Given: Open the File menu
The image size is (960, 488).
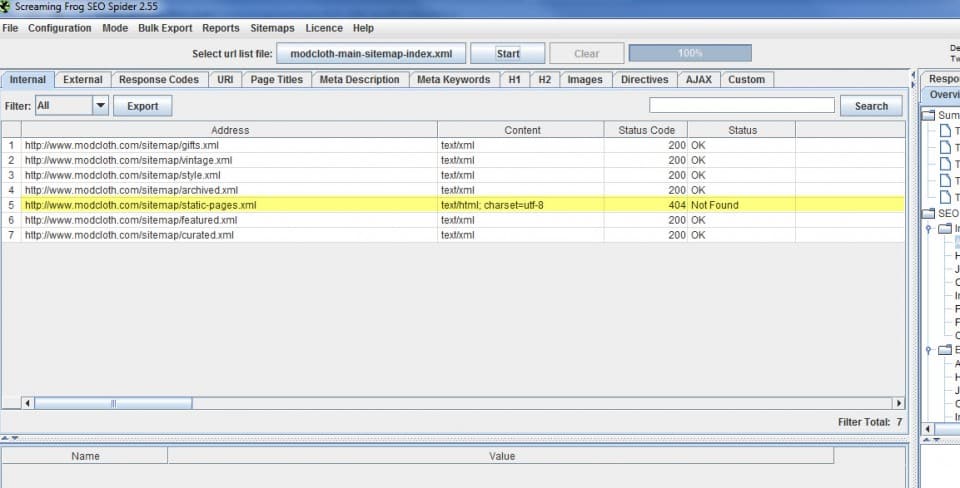Looking at the screenshot, I should 10,28.
